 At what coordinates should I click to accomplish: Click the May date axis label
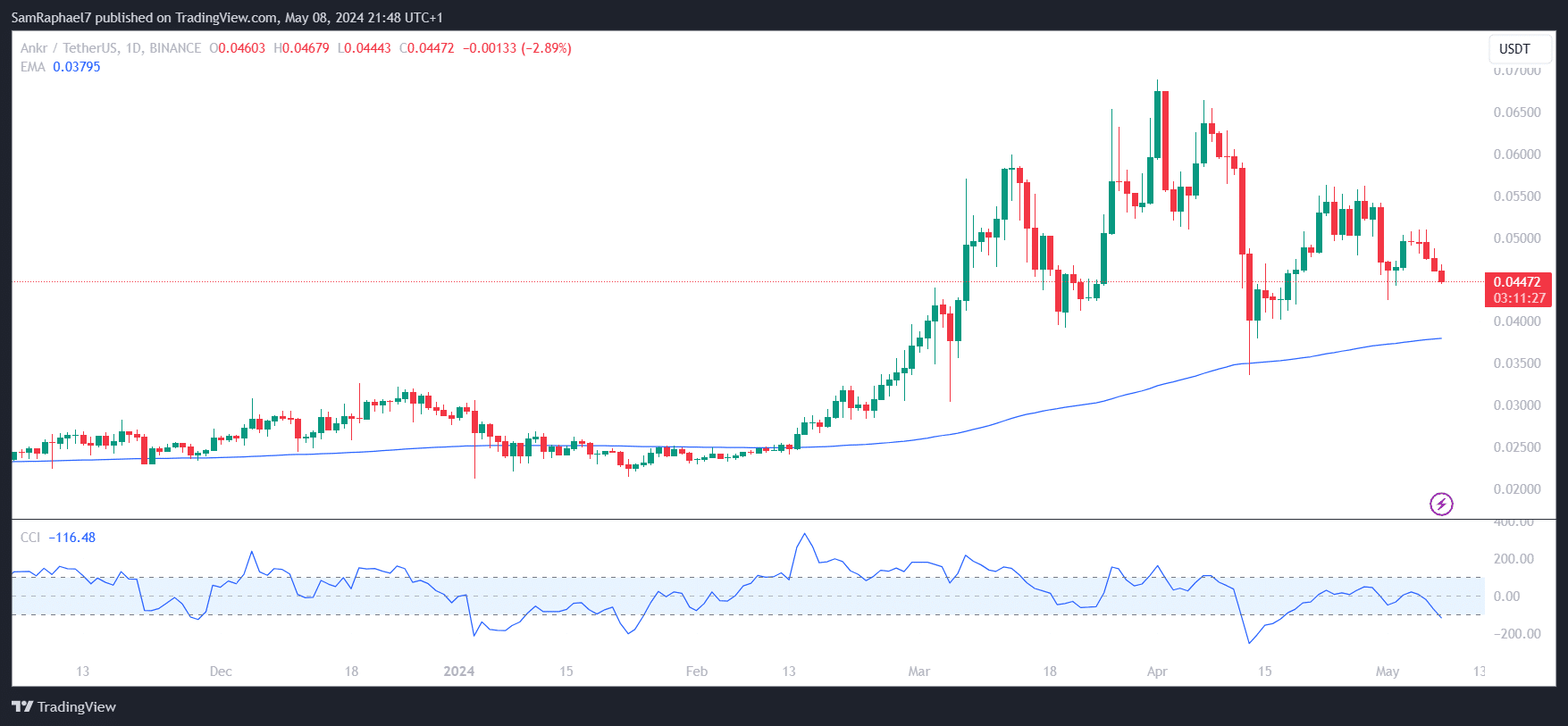(1388, 672)
